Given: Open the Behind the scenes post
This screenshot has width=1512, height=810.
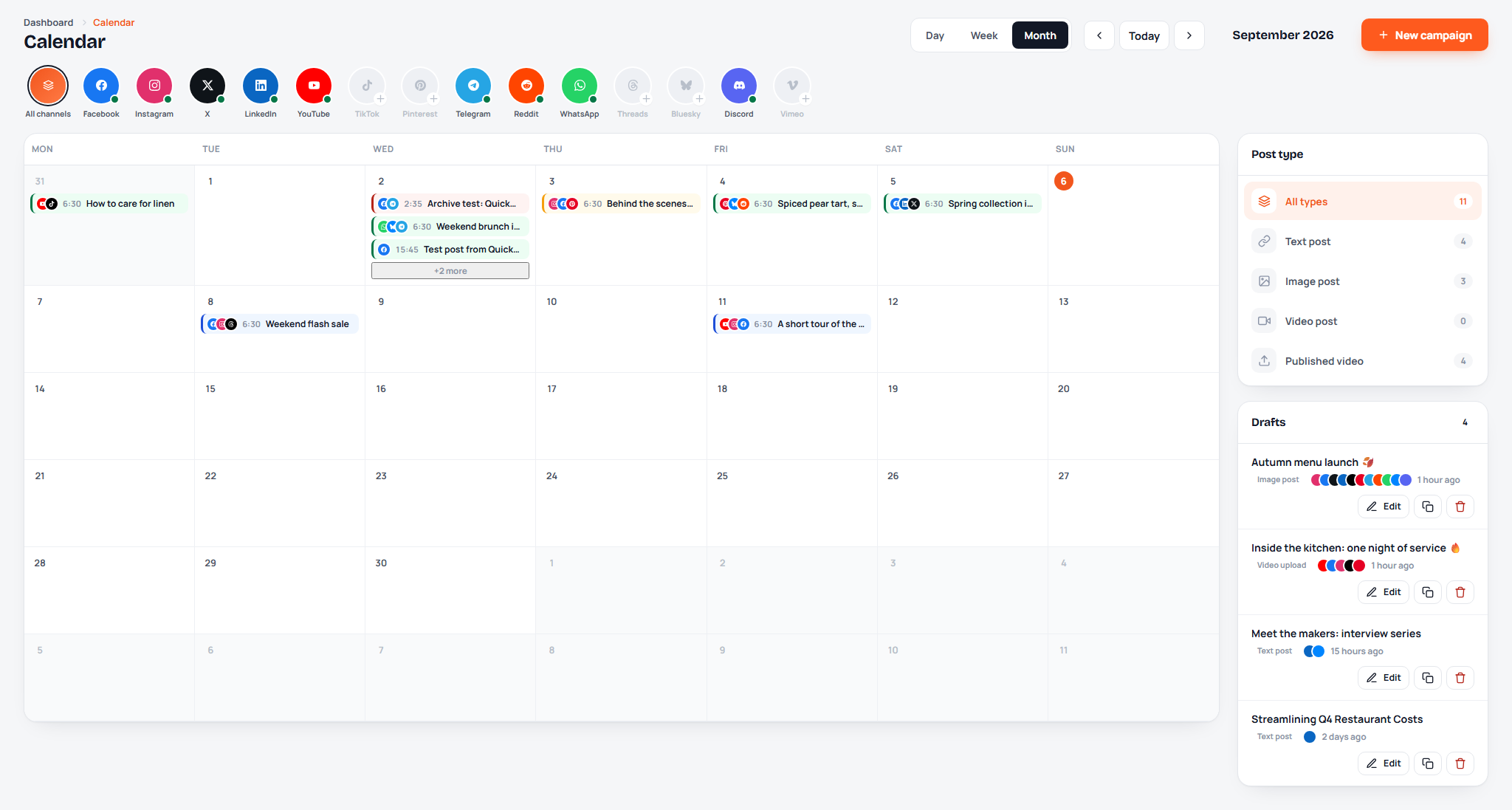Looking at the screenshot, I should point(621,204).
